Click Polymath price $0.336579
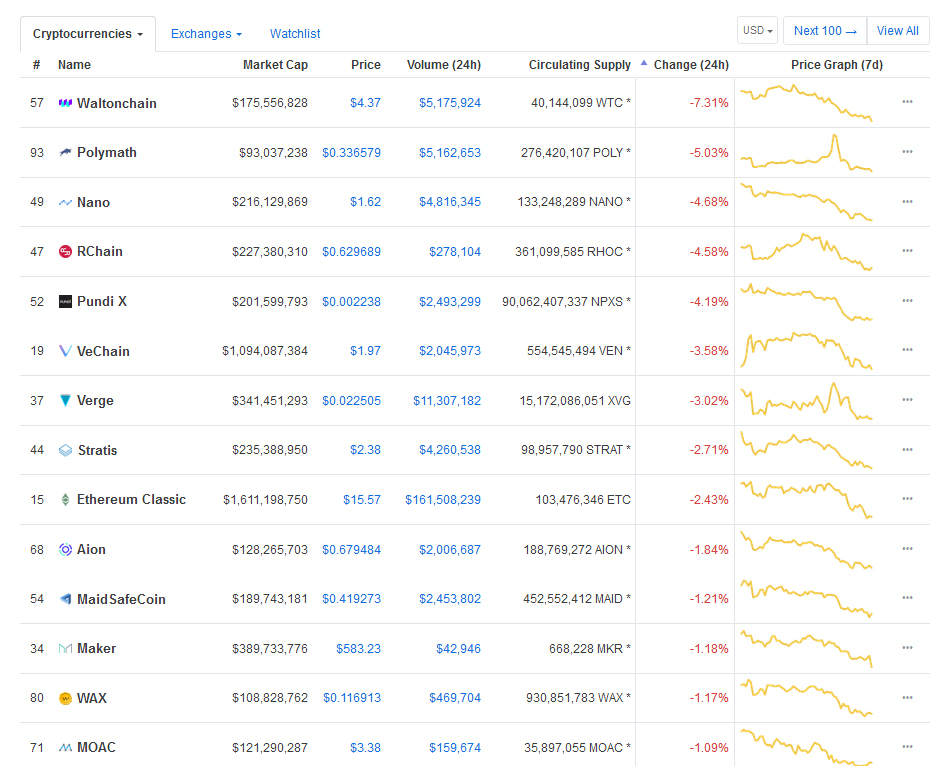This screenshot has width=946, height=767. click(x=351, y=153)
